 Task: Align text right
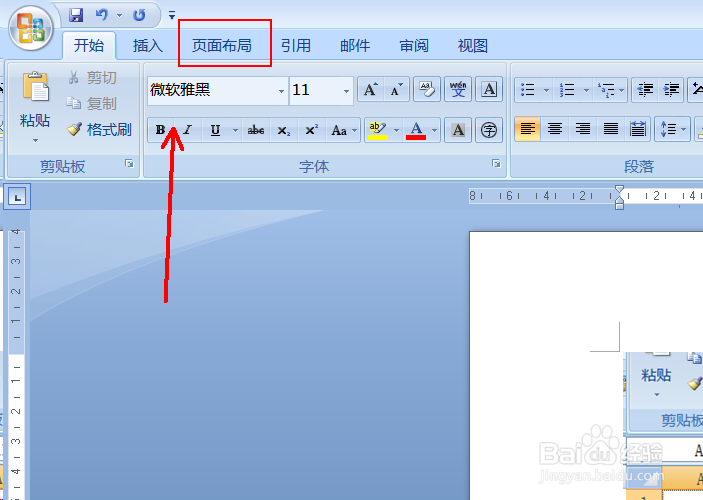582,129
